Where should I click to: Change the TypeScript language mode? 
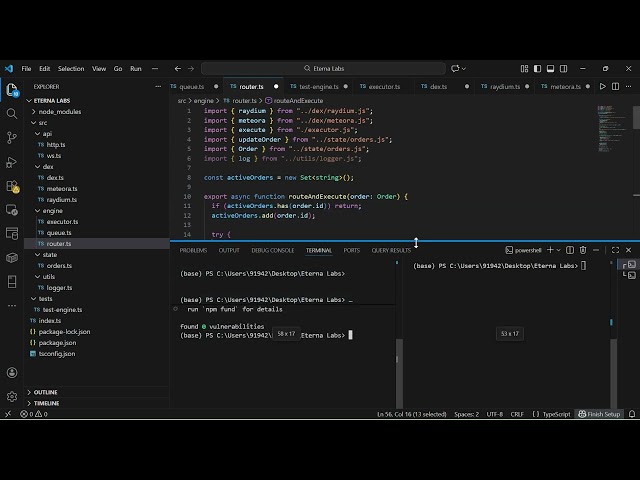(x=556, y=414)
